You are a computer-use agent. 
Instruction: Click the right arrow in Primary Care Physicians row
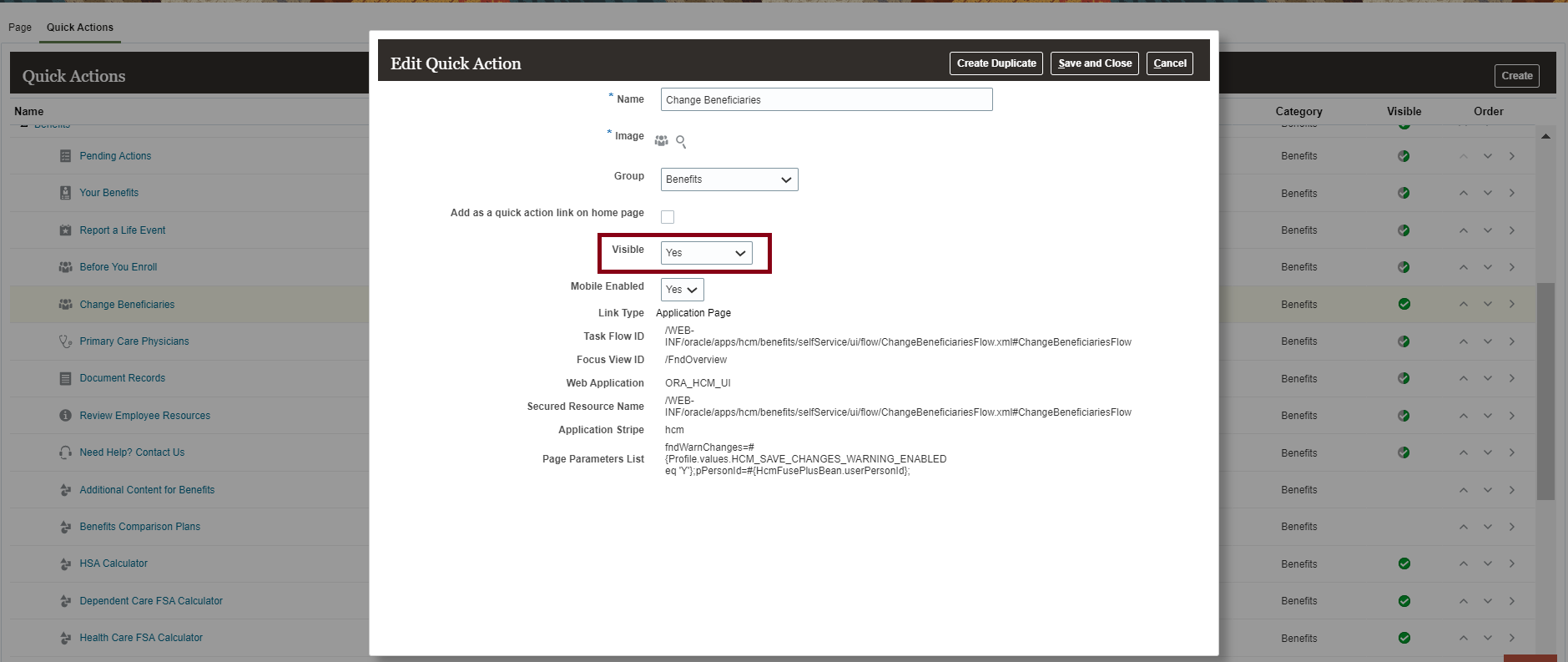1512,341
